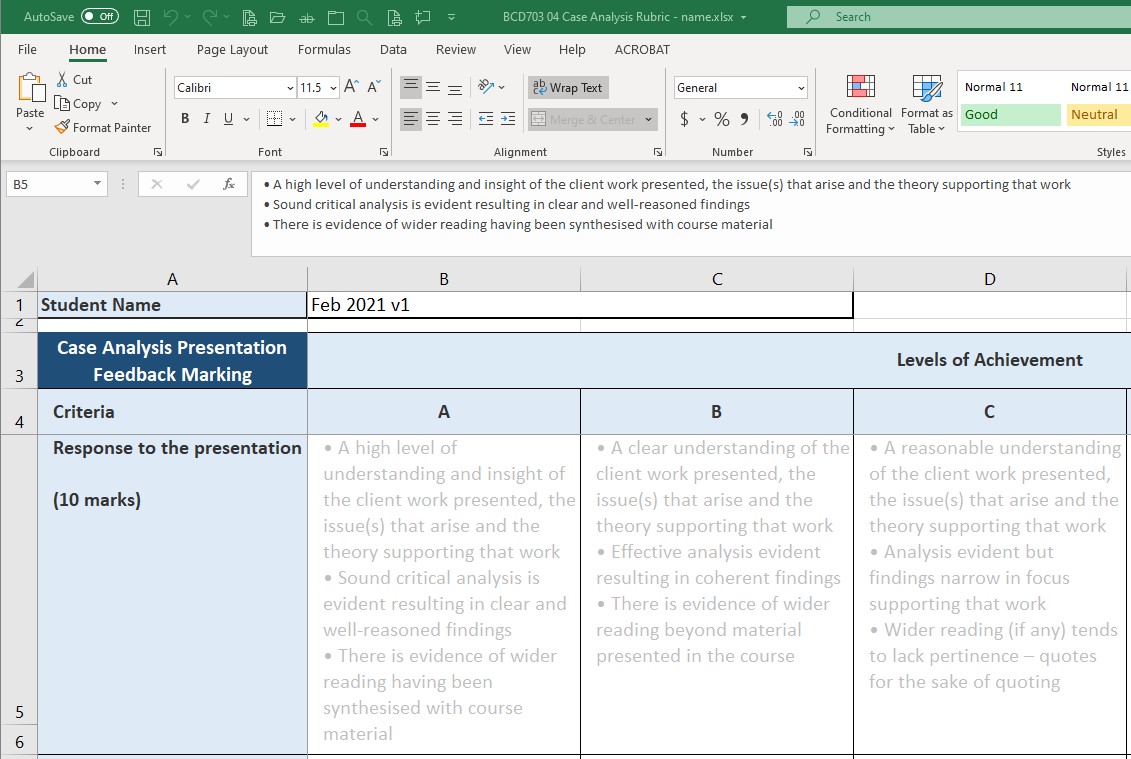Apply strikethrough from Quick Access Toolbar
The height and width of the screenshot is (759, 1131).
306,17
